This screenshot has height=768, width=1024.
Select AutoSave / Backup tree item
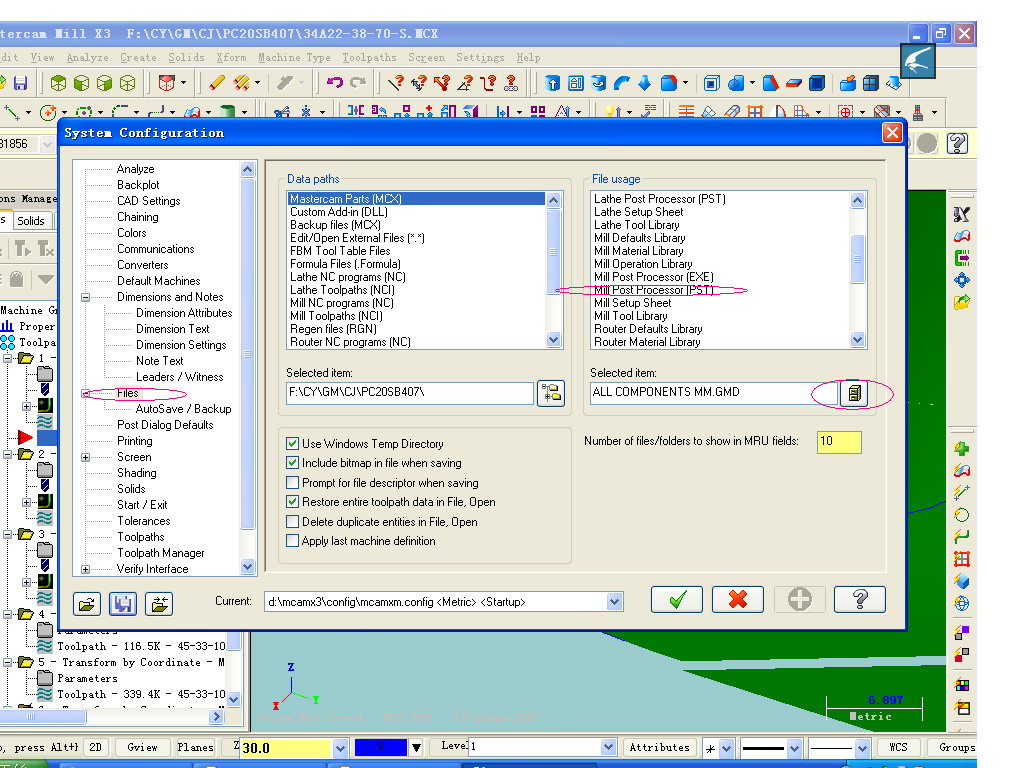pos(183,409)
